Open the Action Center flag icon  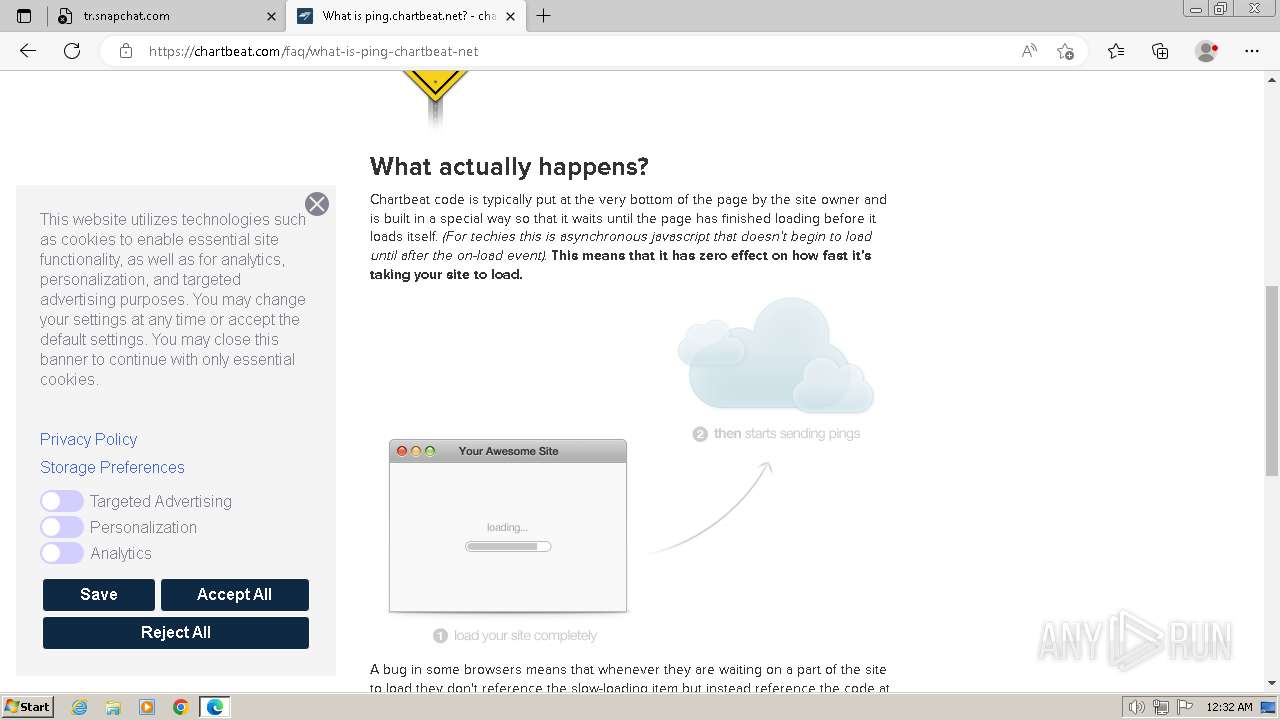pos(1185,707)
